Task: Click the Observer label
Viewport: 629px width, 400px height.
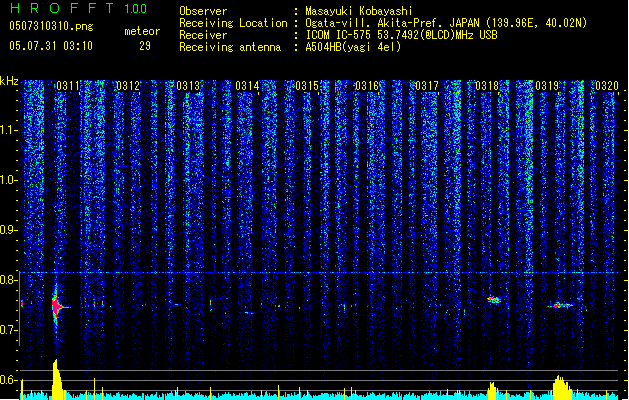Action: (203, 11)
